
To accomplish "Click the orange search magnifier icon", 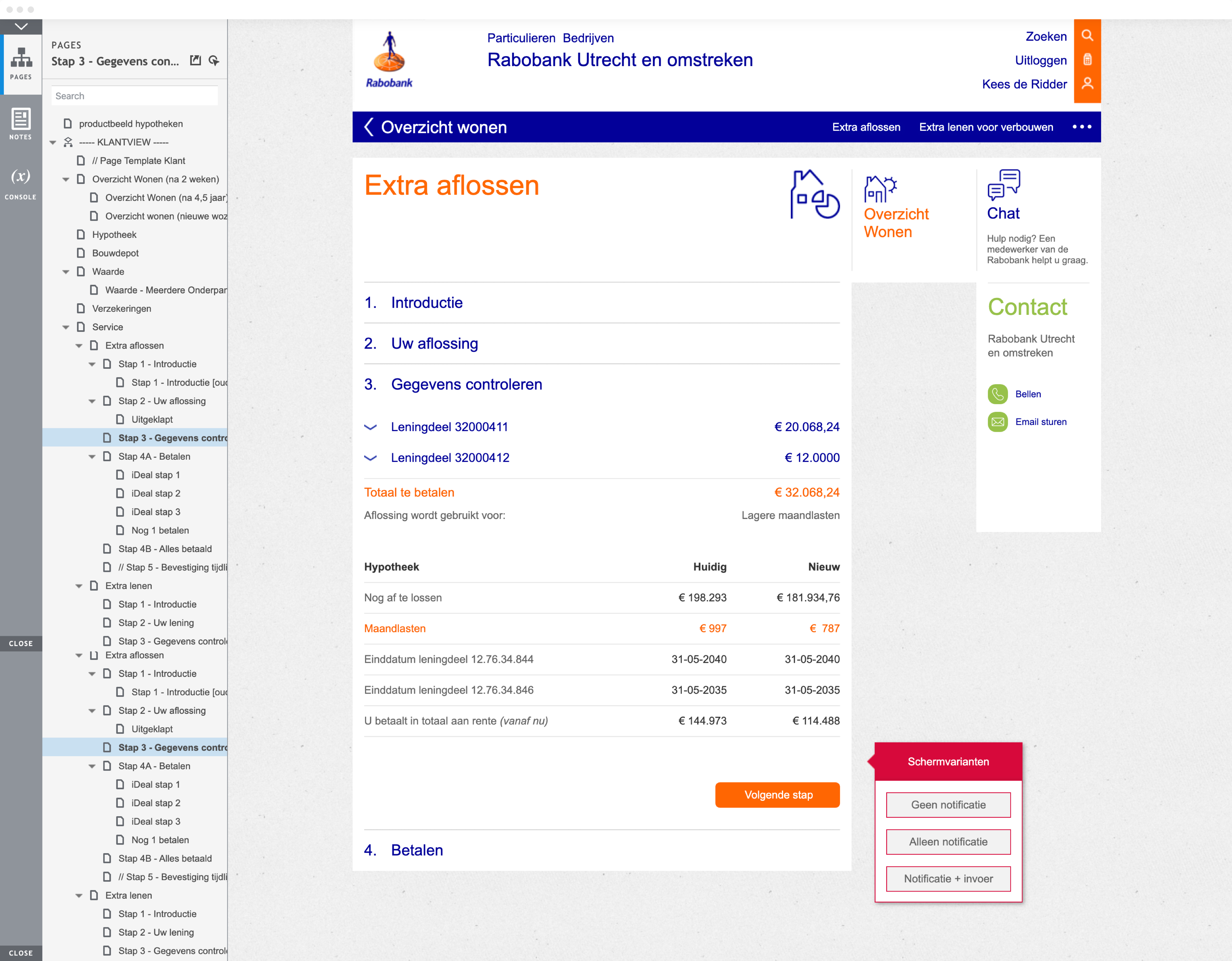I will [x=1087, y=36].
